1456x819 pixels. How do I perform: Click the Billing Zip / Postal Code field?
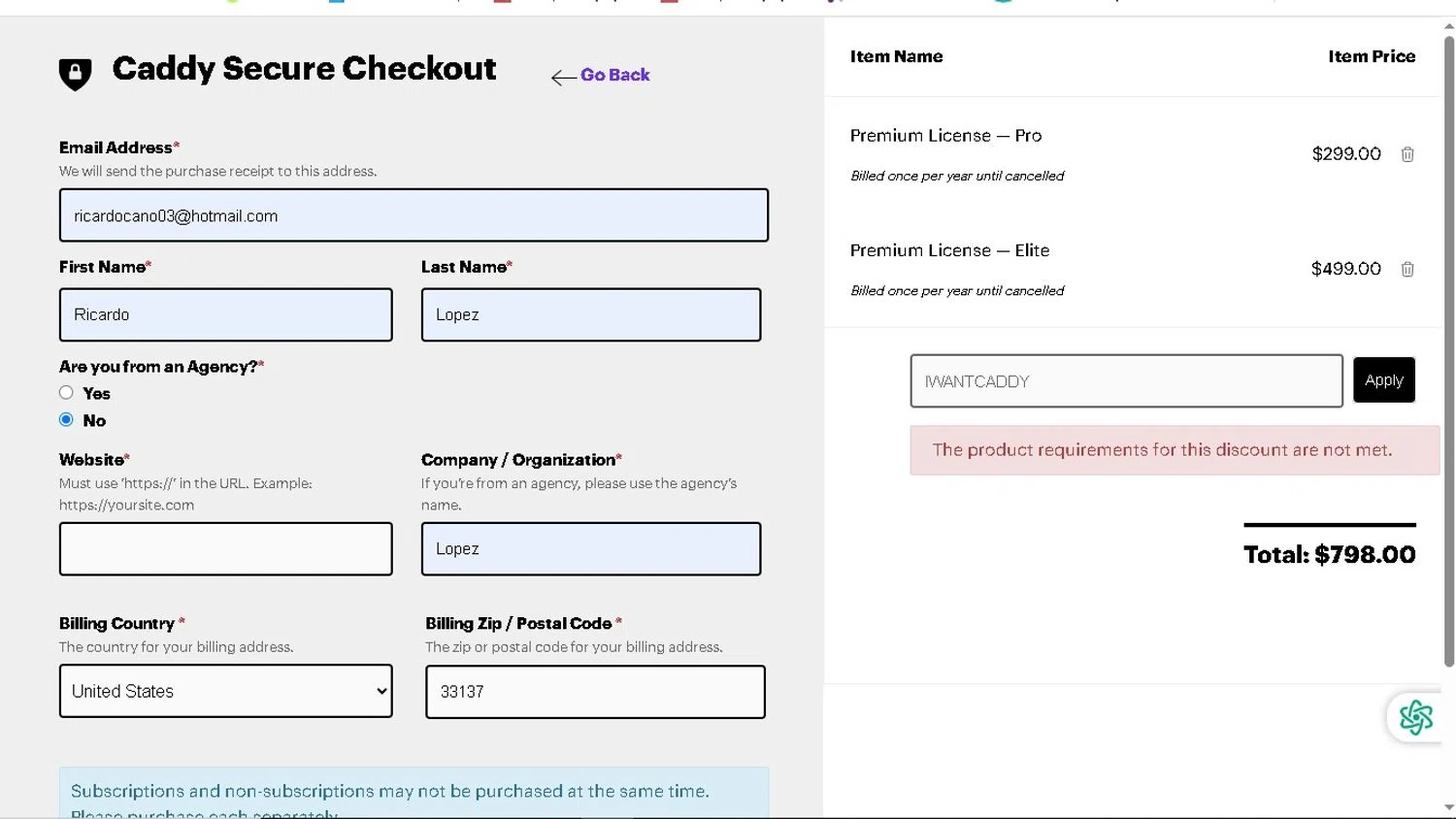pyautogui.click(x=595, y=692)
